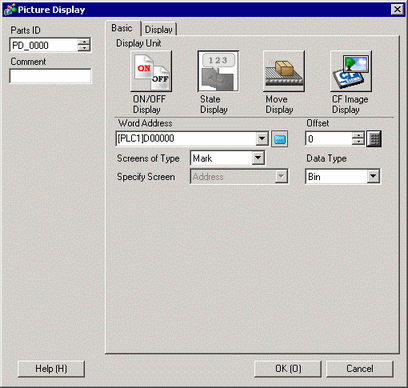Click into the Comment text field

point(50,76)
